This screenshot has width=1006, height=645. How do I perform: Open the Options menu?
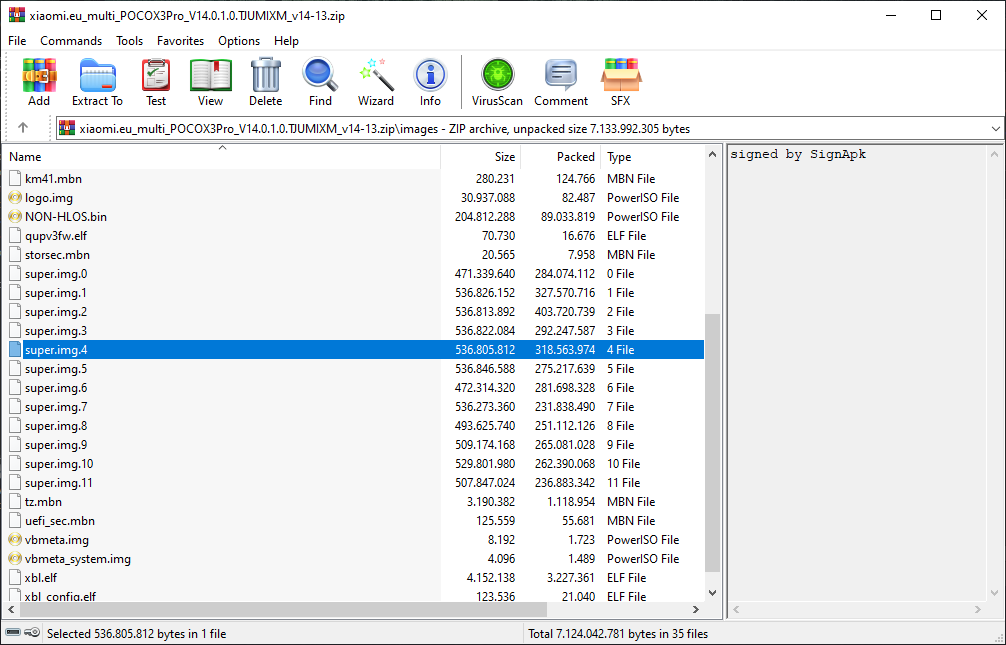(x=239, y=40)
